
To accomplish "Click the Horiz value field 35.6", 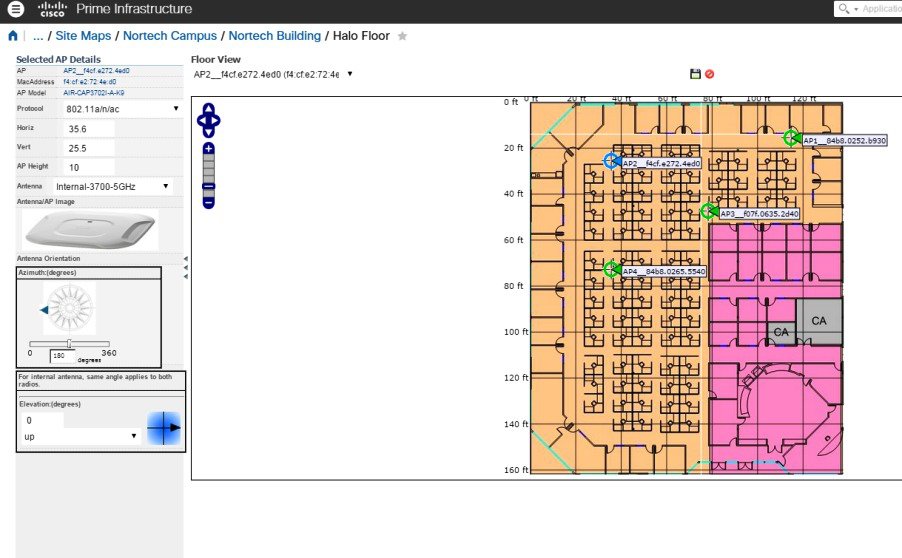I will 89,129.
